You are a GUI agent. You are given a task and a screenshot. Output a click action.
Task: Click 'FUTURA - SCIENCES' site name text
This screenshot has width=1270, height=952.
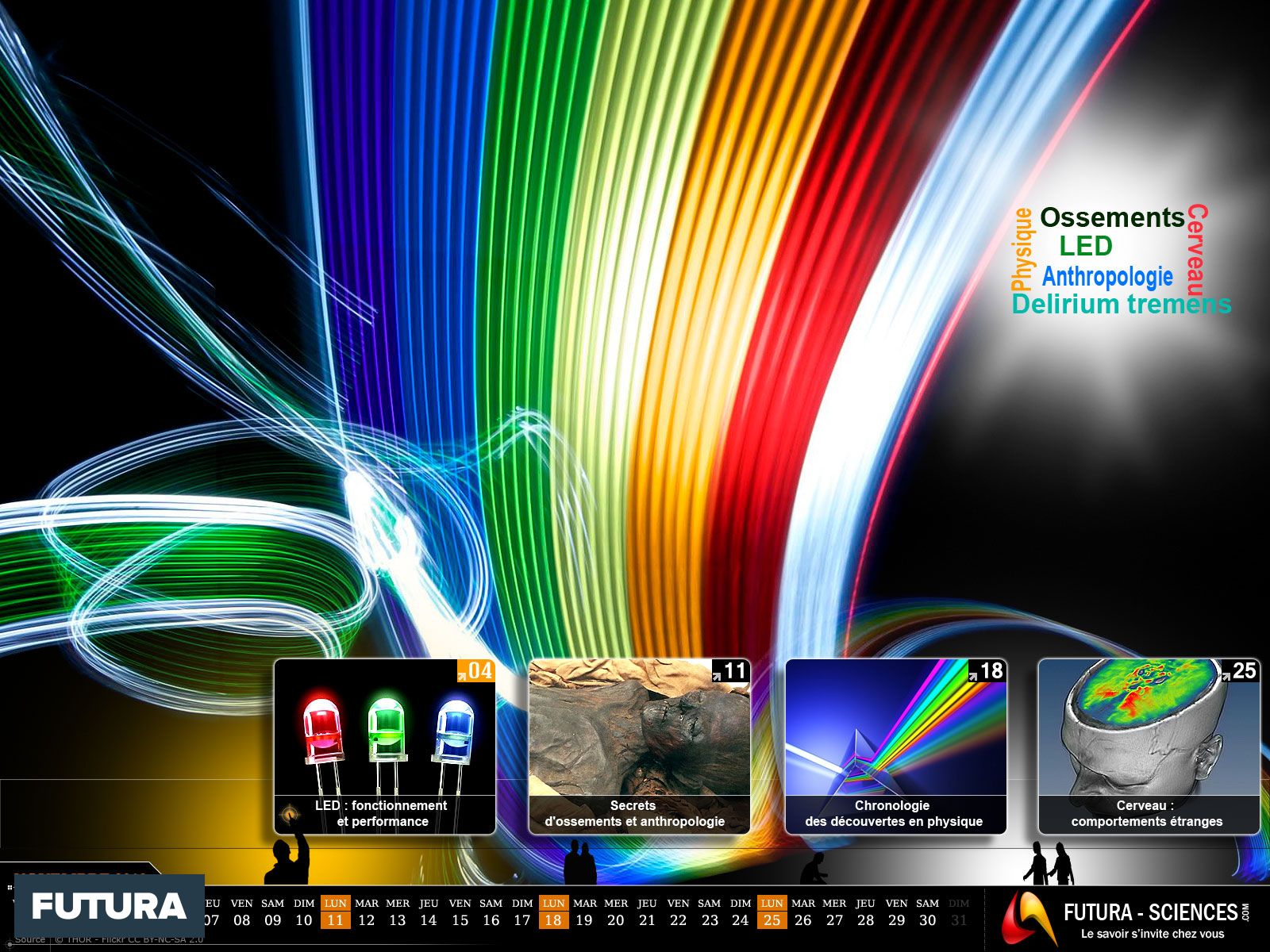click(1150, 912)
